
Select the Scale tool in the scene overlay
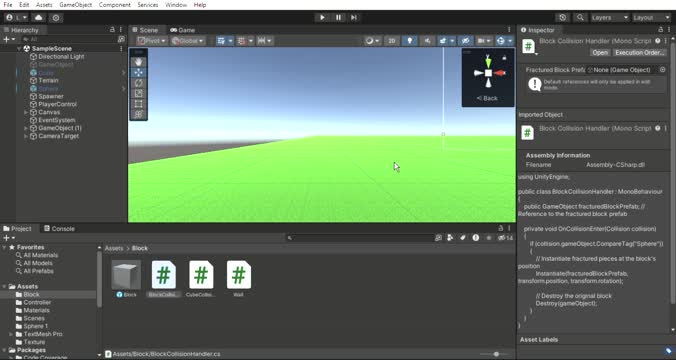(x=138, y=93)
